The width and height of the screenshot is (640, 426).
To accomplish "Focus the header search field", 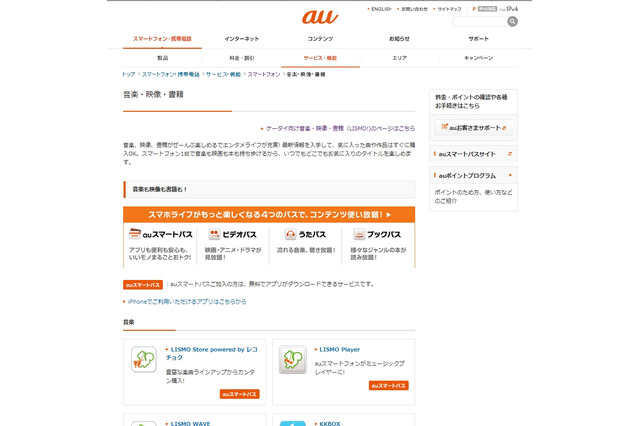I will [x=480, y=22].
